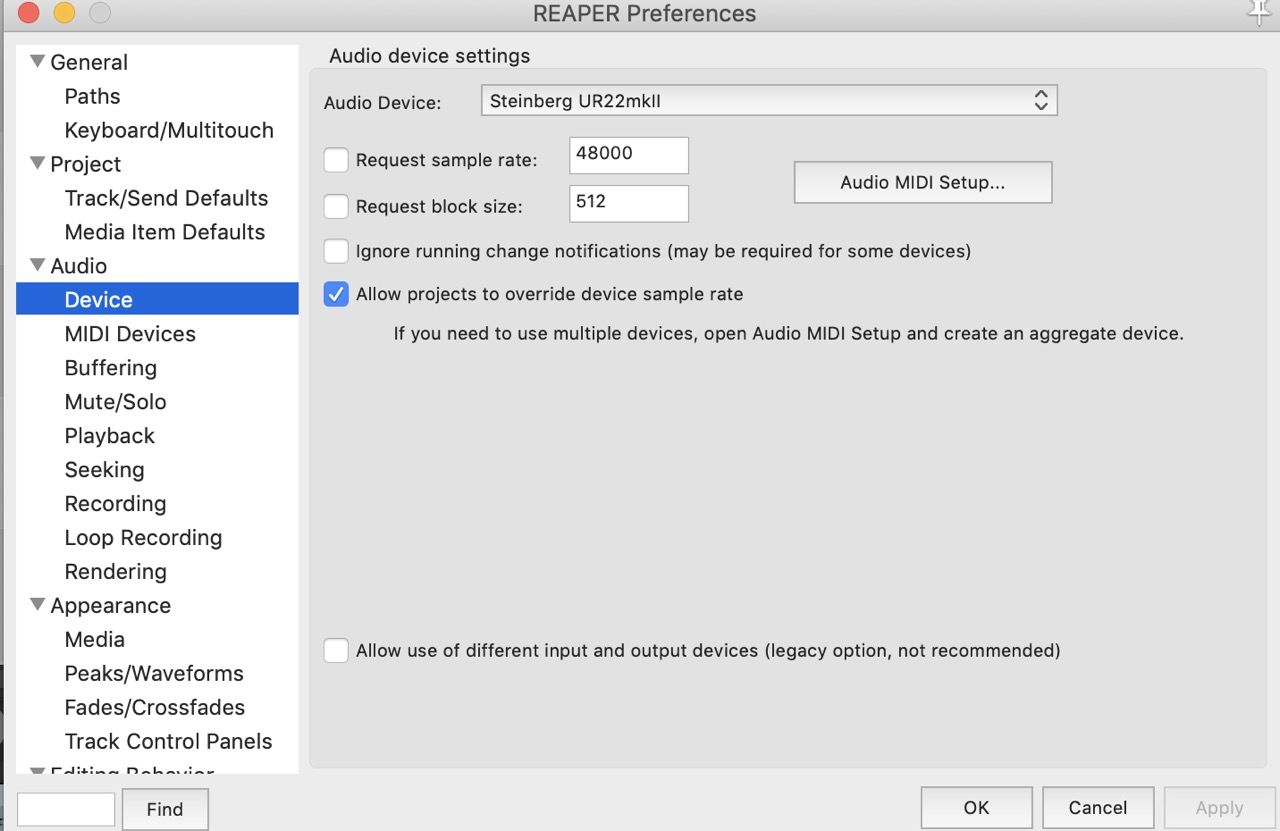Select Buffering in the preferences tree

click(x=111, y=368)
